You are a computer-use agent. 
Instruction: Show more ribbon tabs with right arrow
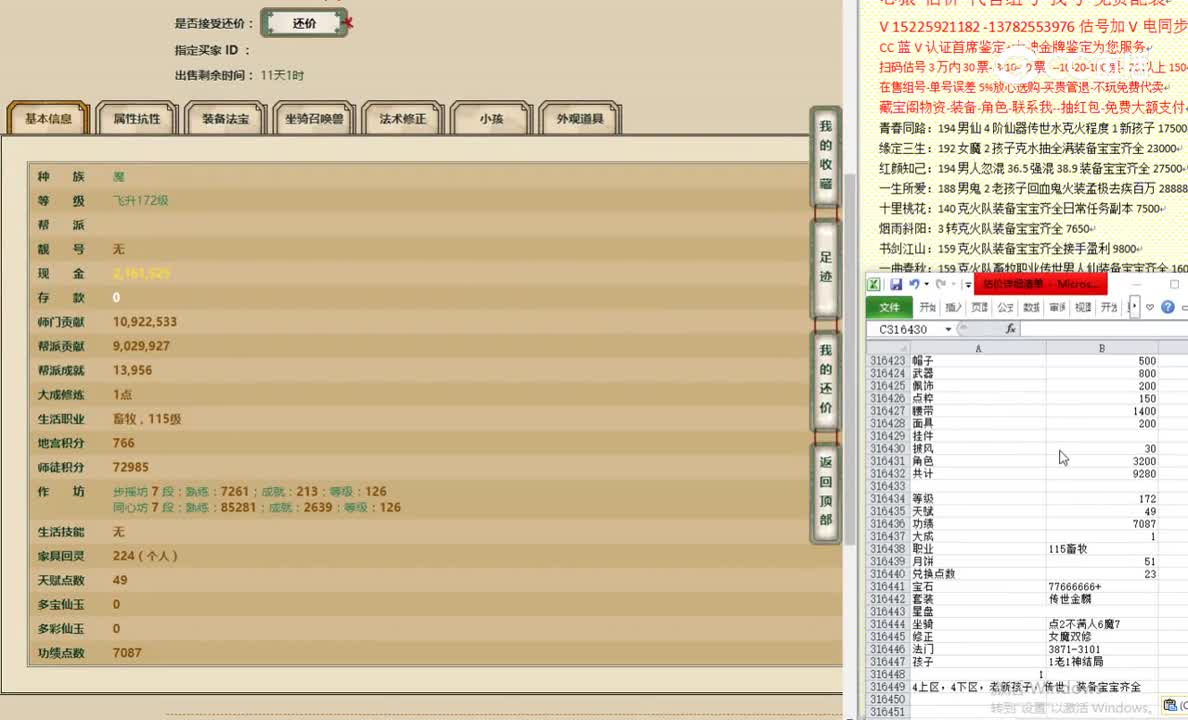1133,307
